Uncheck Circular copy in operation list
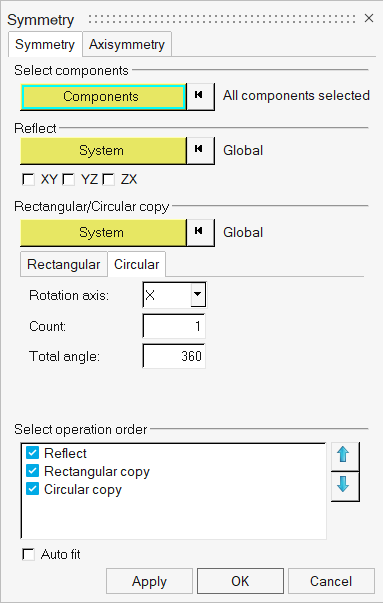The width and height of the screenshot is (383, 603). click(33, 489)
